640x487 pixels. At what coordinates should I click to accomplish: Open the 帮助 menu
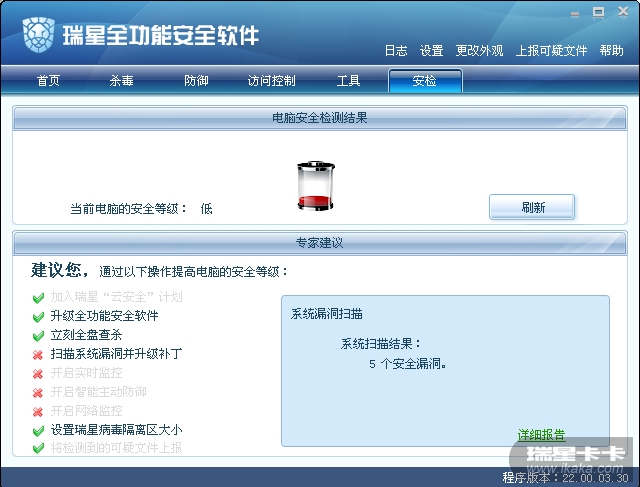(x=611, y=51)
